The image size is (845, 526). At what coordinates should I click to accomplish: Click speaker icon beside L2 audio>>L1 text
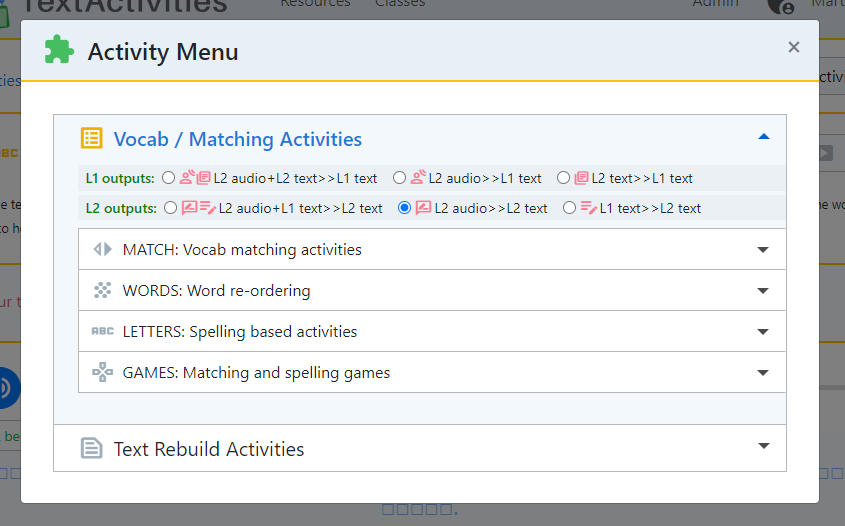(x=418, y=177)
